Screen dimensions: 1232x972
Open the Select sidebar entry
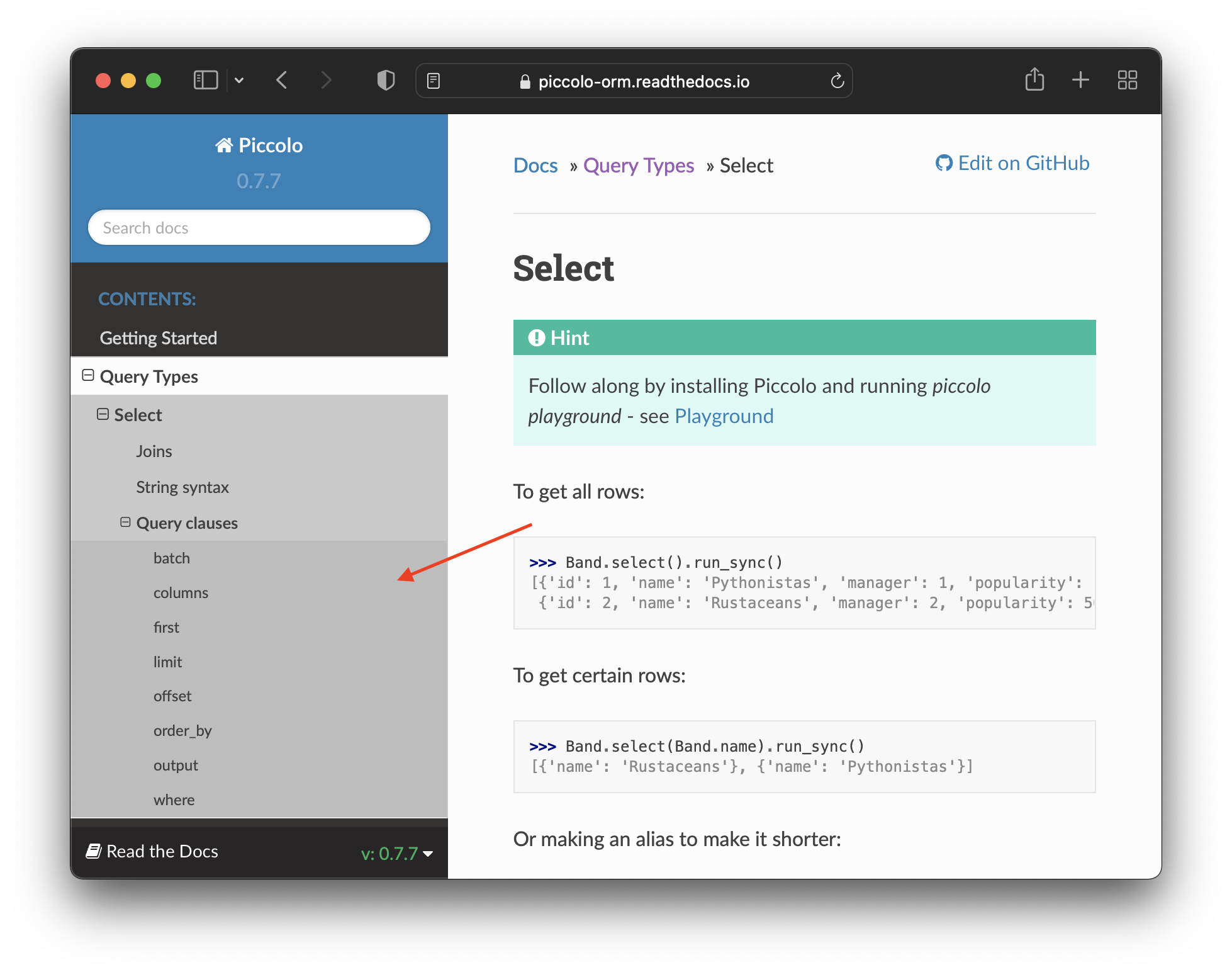tap(138, 415)
